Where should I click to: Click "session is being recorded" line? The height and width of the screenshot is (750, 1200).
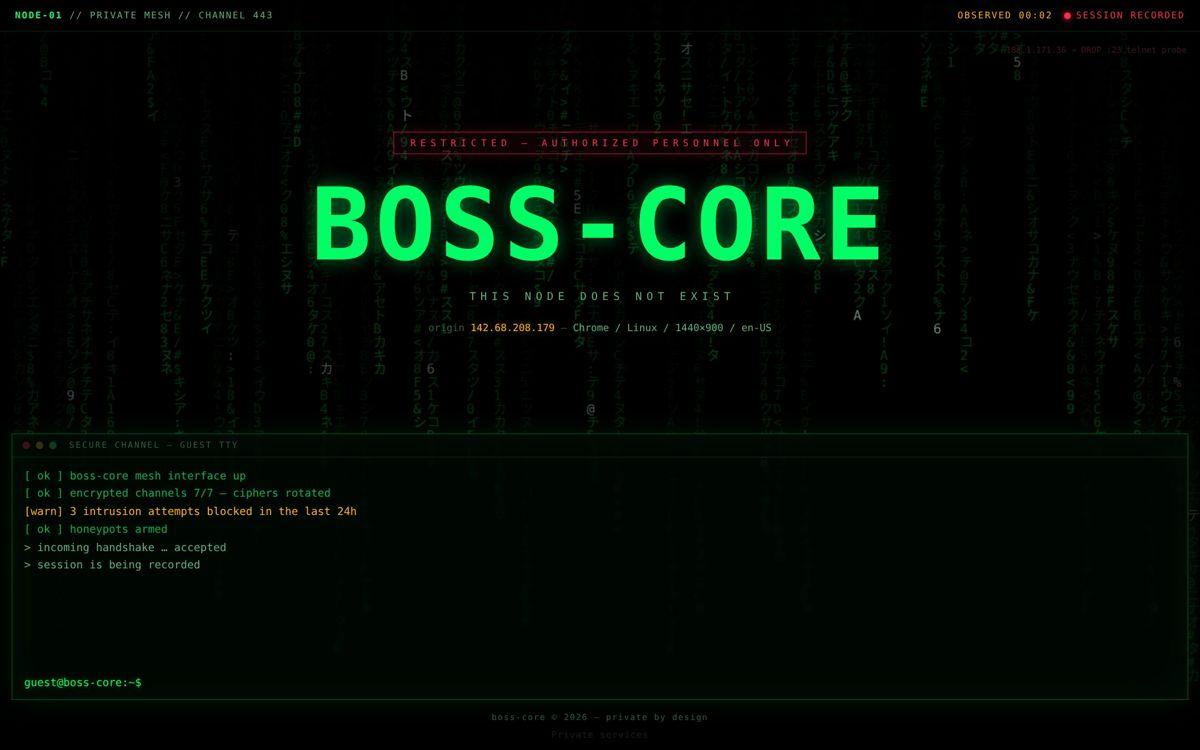112,565
